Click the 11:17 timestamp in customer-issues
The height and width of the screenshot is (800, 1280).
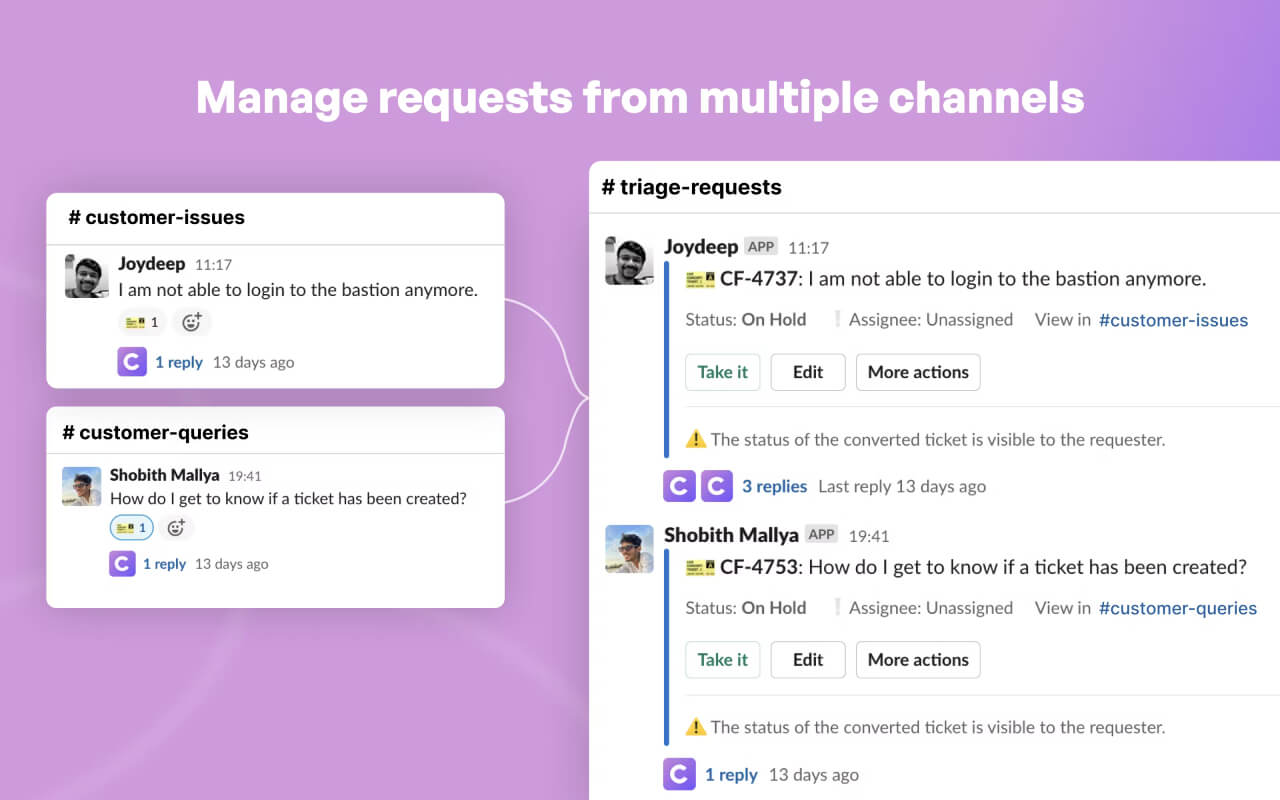pyautogui.click(x=213, y=265)
